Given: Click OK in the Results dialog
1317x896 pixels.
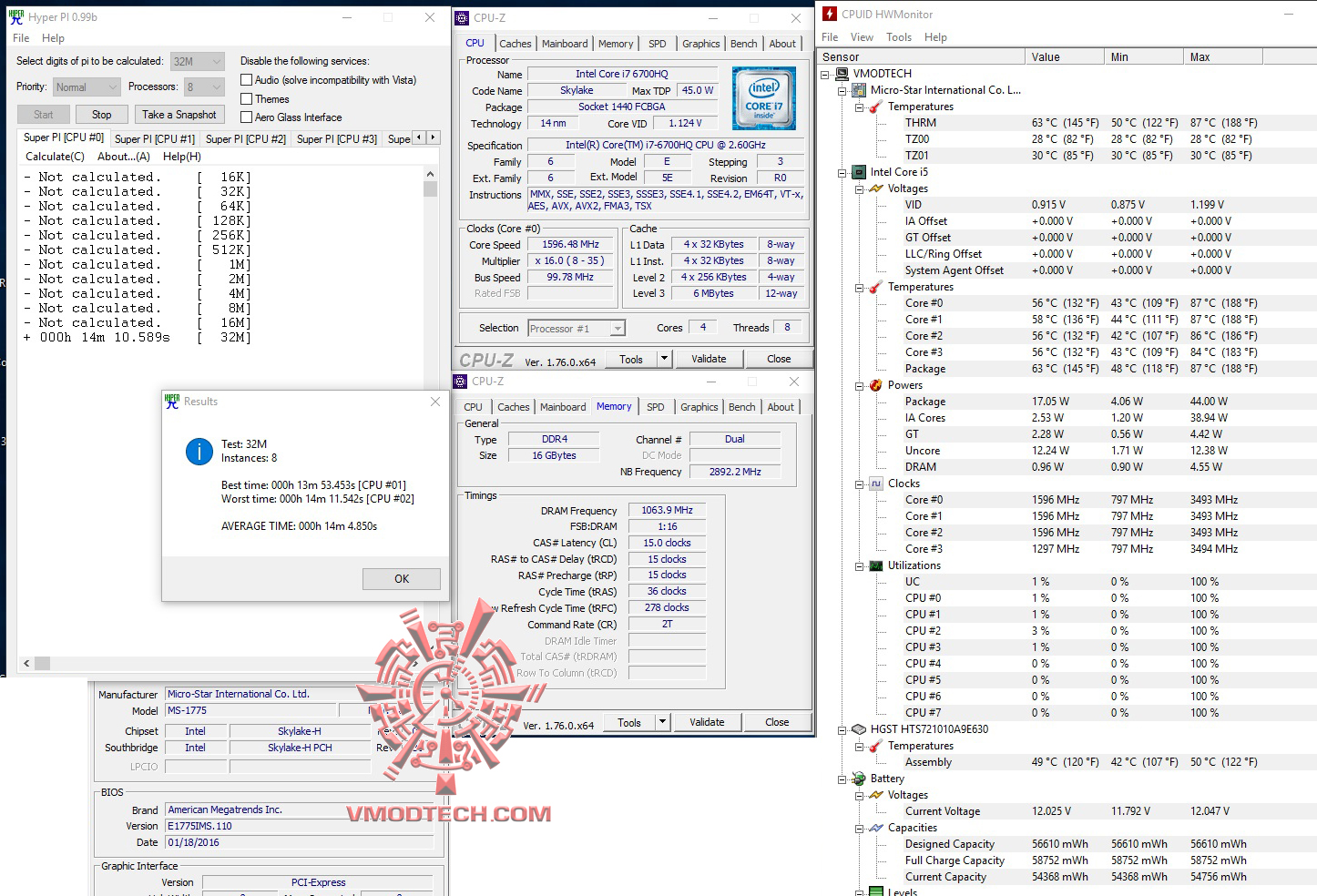Looking at the screenshot, I should pos(402,579).
